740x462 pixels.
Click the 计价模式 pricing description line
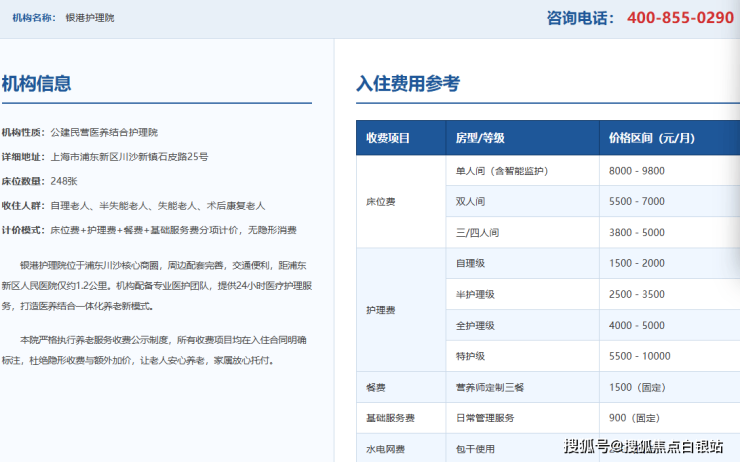(x=149, y=230)
